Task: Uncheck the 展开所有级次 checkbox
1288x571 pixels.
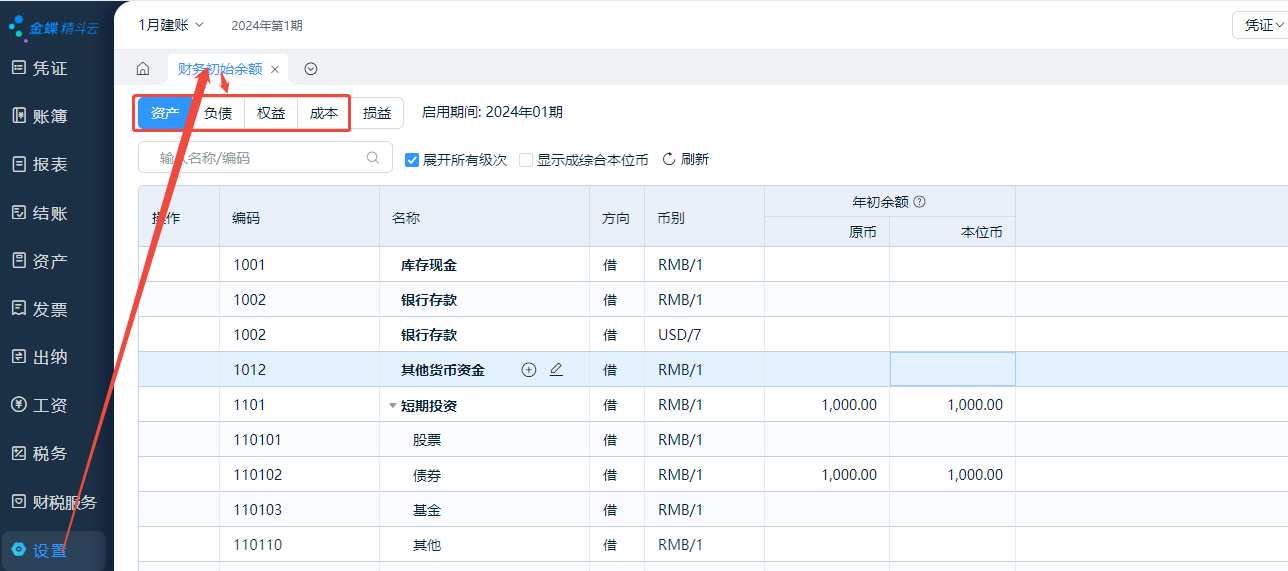Action: click(x=412, y=160)
